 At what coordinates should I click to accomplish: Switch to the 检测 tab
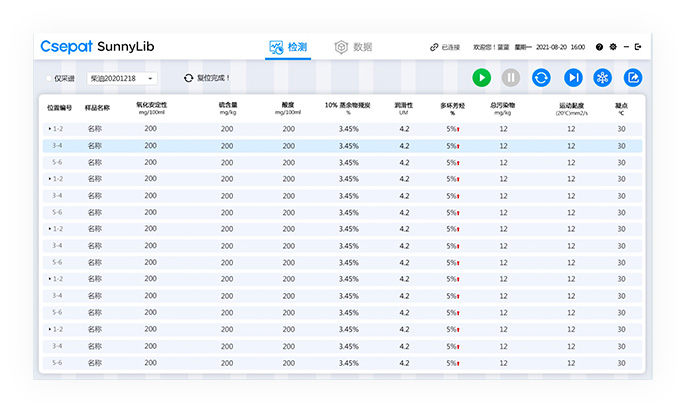[290, 47]
